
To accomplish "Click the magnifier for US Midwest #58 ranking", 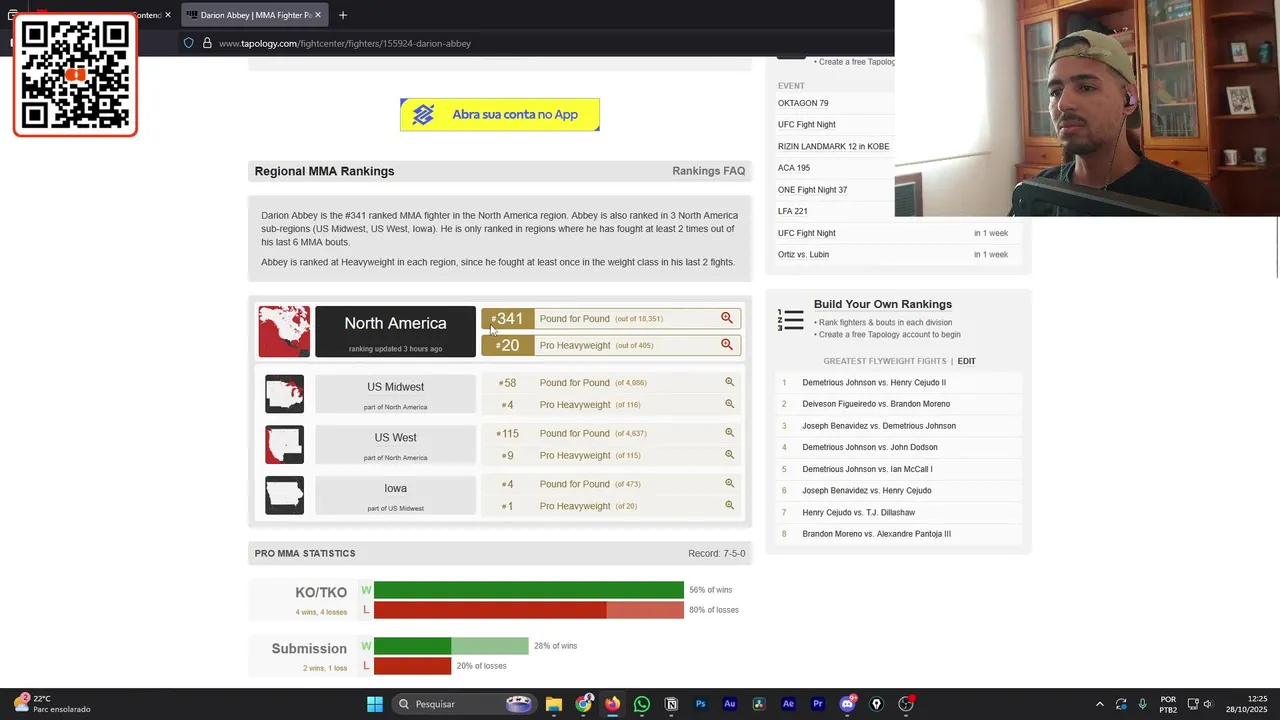I will (729, 382).
